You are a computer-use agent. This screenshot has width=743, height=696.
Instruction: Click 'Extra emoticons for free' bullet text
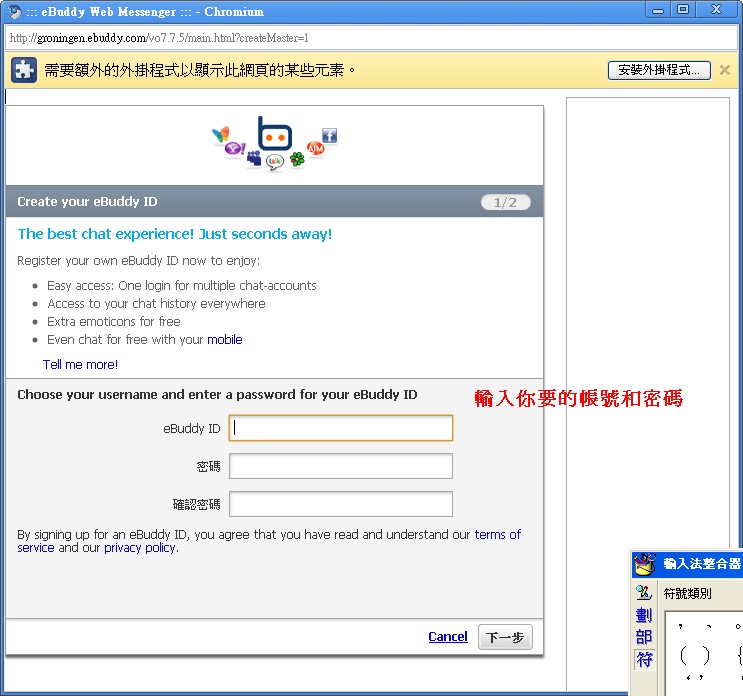pos(114,322)
